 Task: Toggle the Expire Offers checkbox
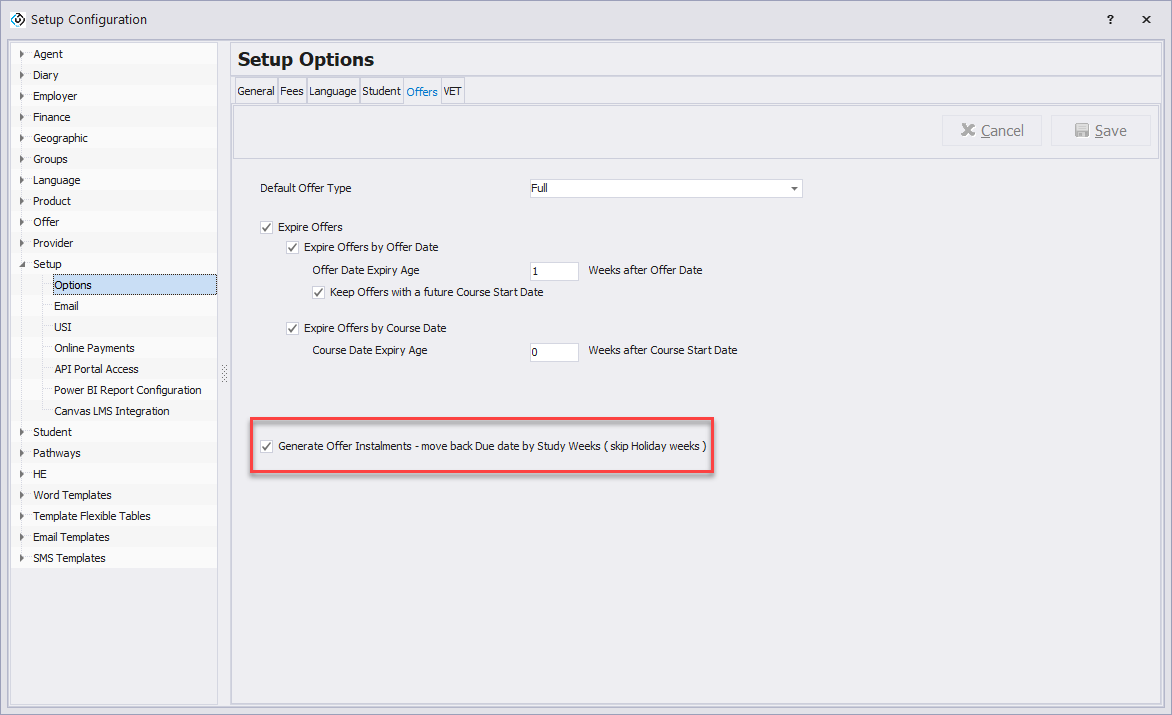click(267, 227)
